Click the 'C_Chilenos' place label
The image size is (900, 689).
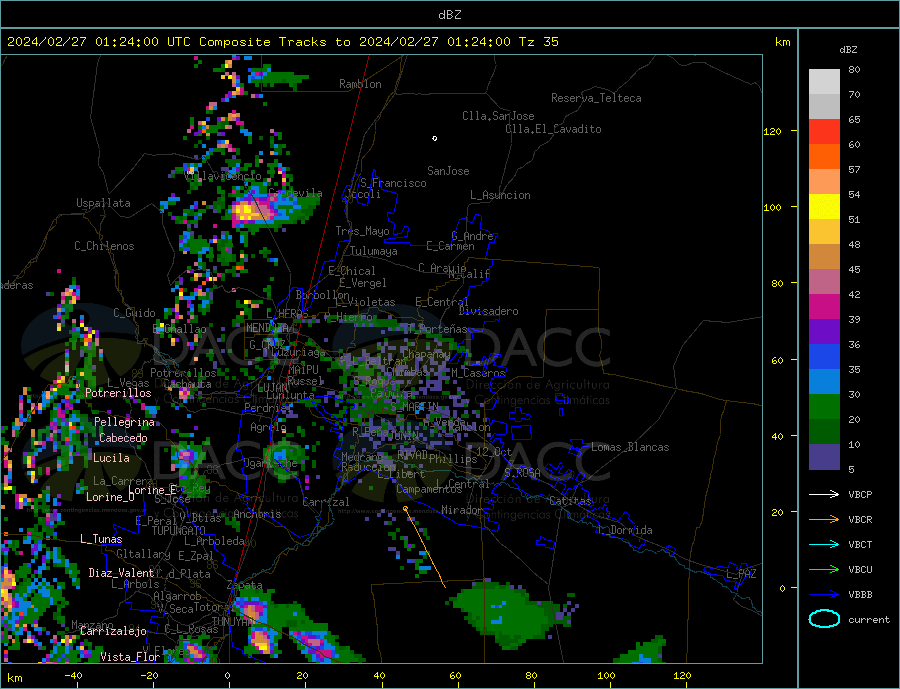(104, 246)
